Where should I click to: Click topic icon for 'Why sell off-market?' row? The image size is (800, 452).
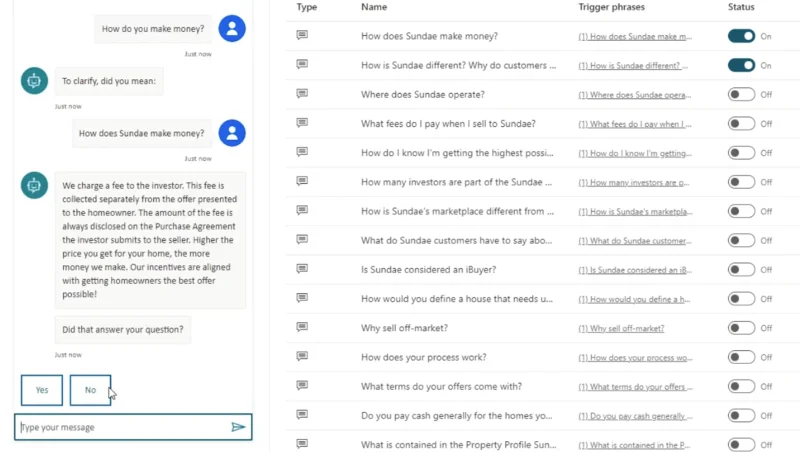(302, 327)
